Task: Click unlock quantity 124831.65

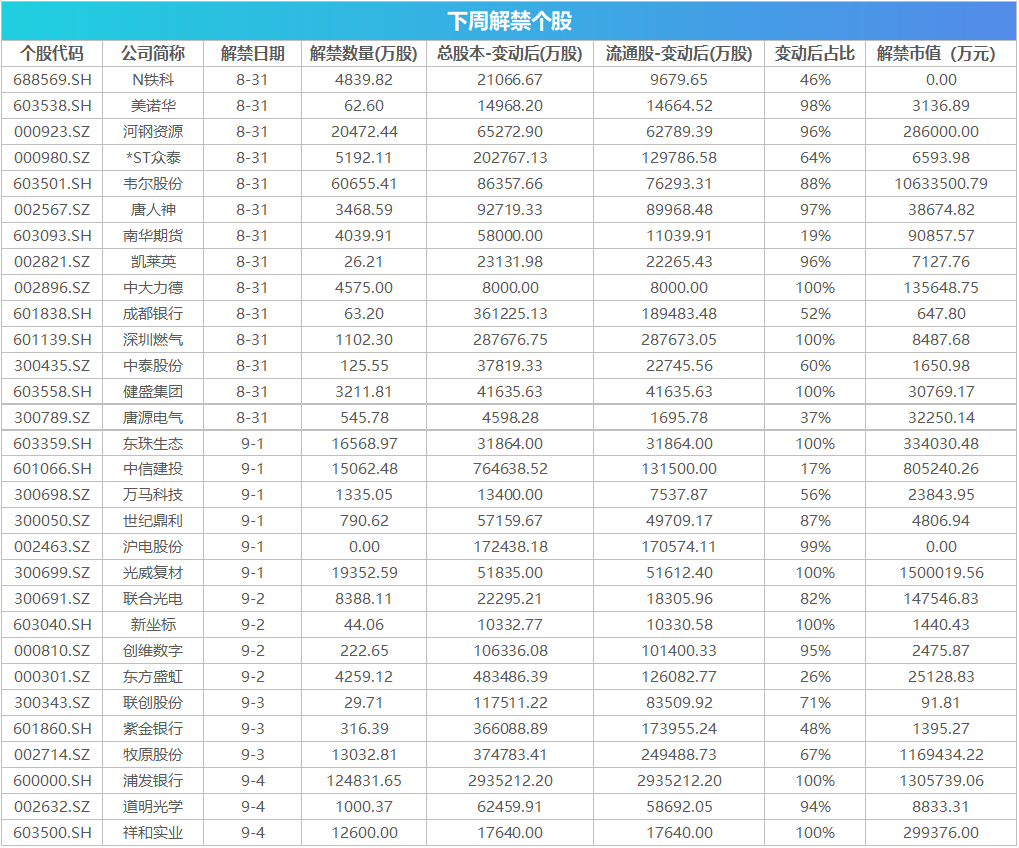Action: tap(364, 781)
